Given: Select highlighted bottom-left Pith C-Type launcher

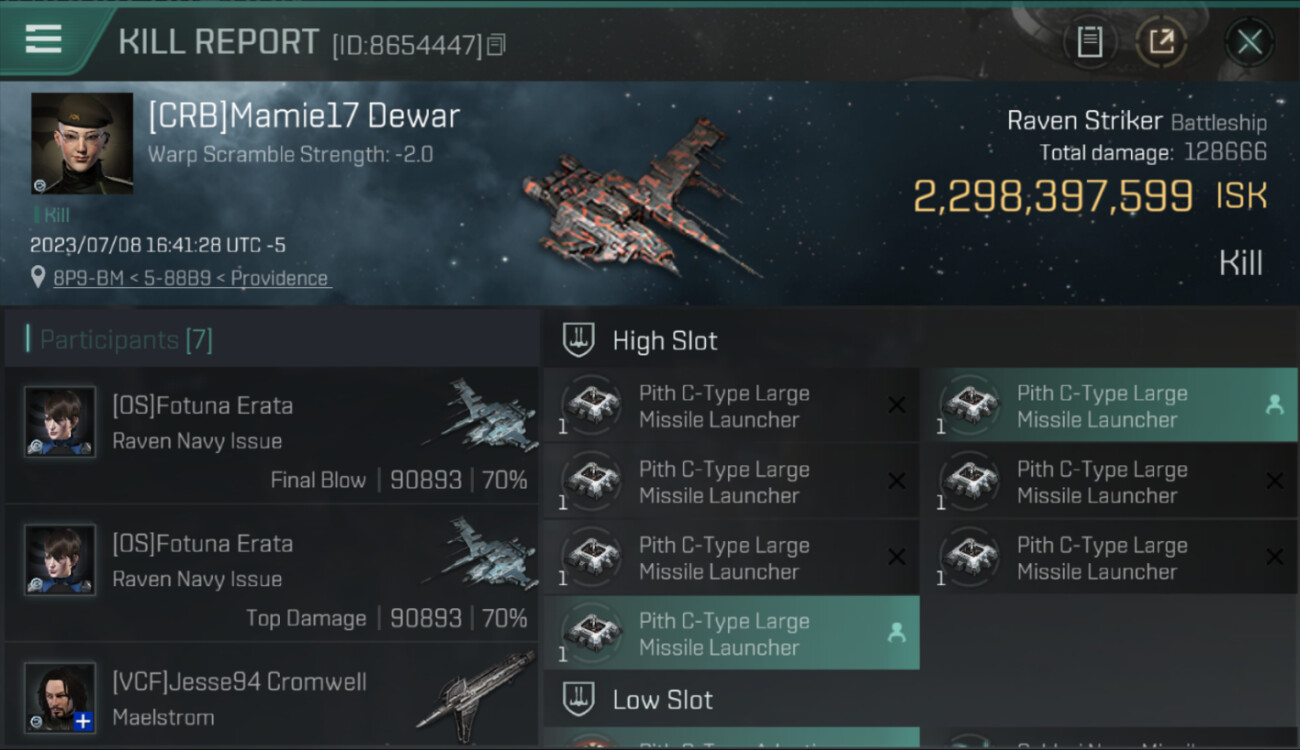Looking at the screenshot, I should (x=731, y=633).
